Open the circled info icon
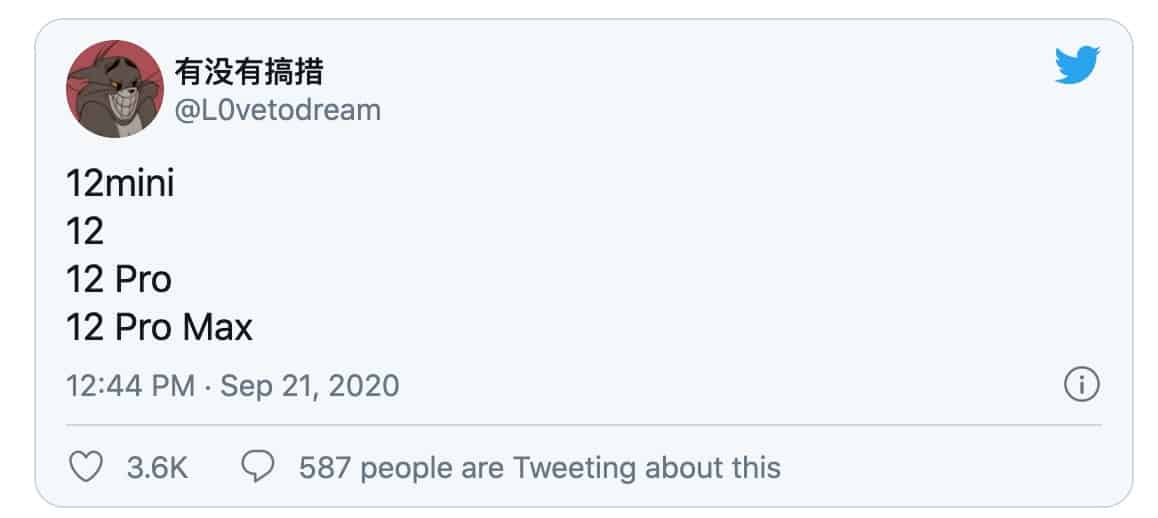Viewport: 1158px width, 518px height. coord(1082,384)
